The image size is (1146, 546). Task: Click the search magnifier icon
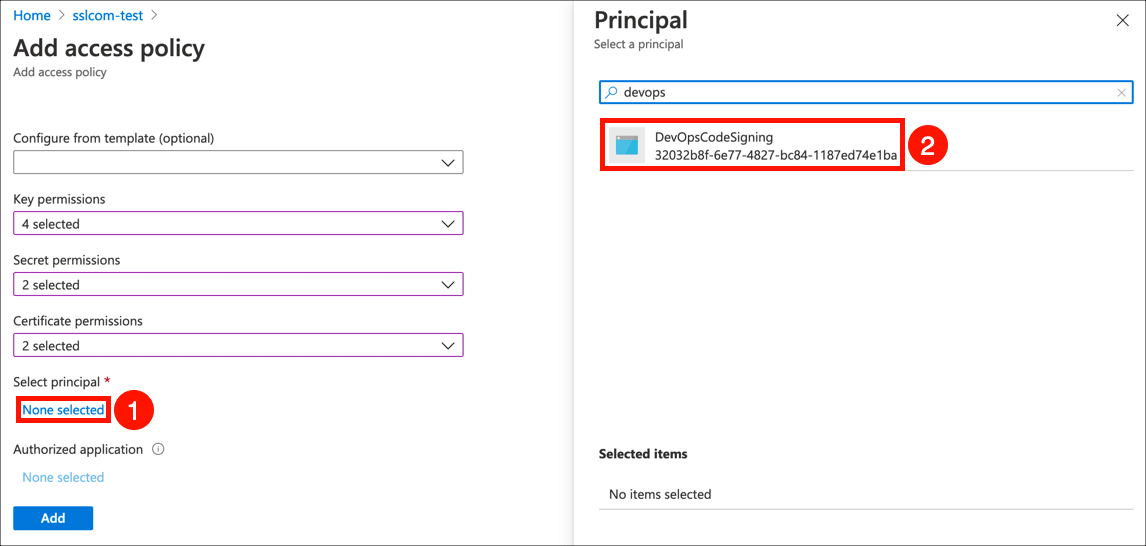tap(610, 92)
